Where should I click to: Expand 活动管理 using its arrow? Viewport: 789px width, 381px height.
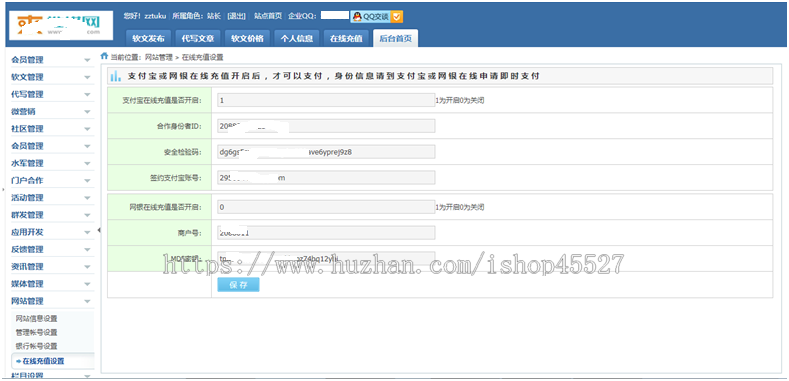pyautogui.click(x=87, y=198)
